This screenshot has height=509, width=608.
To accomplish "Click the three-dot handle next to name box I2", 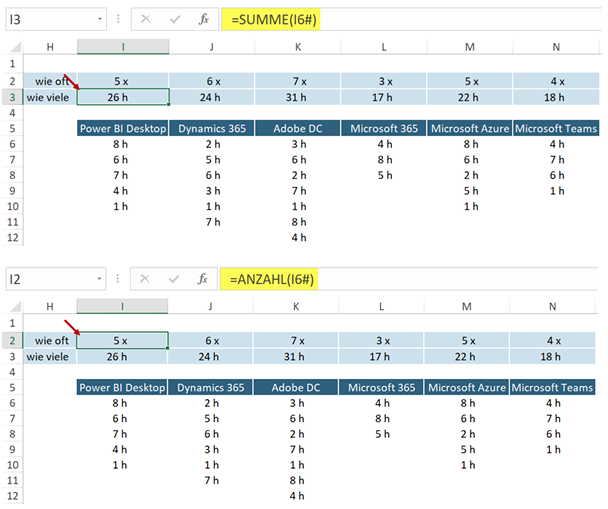I will point(117,279).
